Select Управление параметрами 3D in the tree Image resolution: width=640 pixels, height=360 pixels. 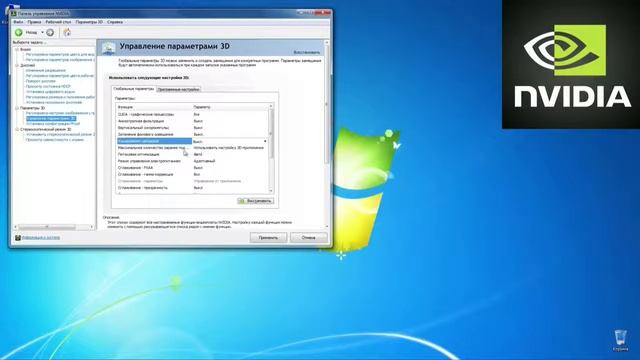coord(51,118)
